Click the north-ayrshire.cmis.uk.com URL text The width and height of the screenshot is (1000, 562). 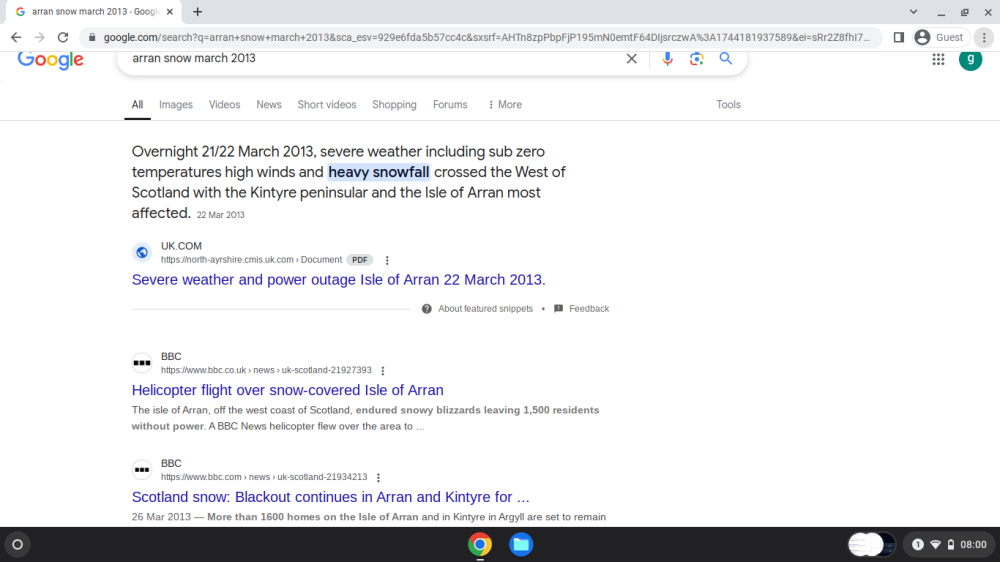(x=251, y=260)
